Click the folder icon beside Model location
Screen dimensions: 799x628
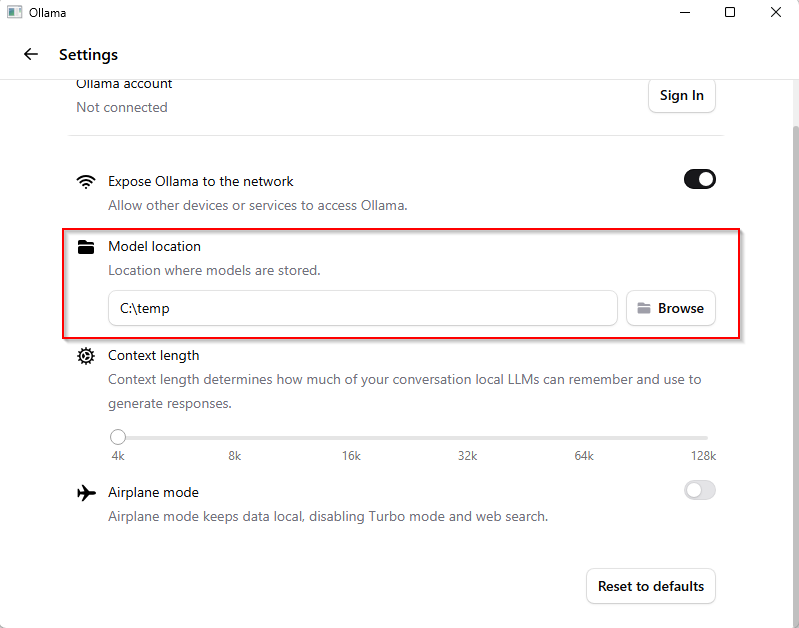coord(87,247)
